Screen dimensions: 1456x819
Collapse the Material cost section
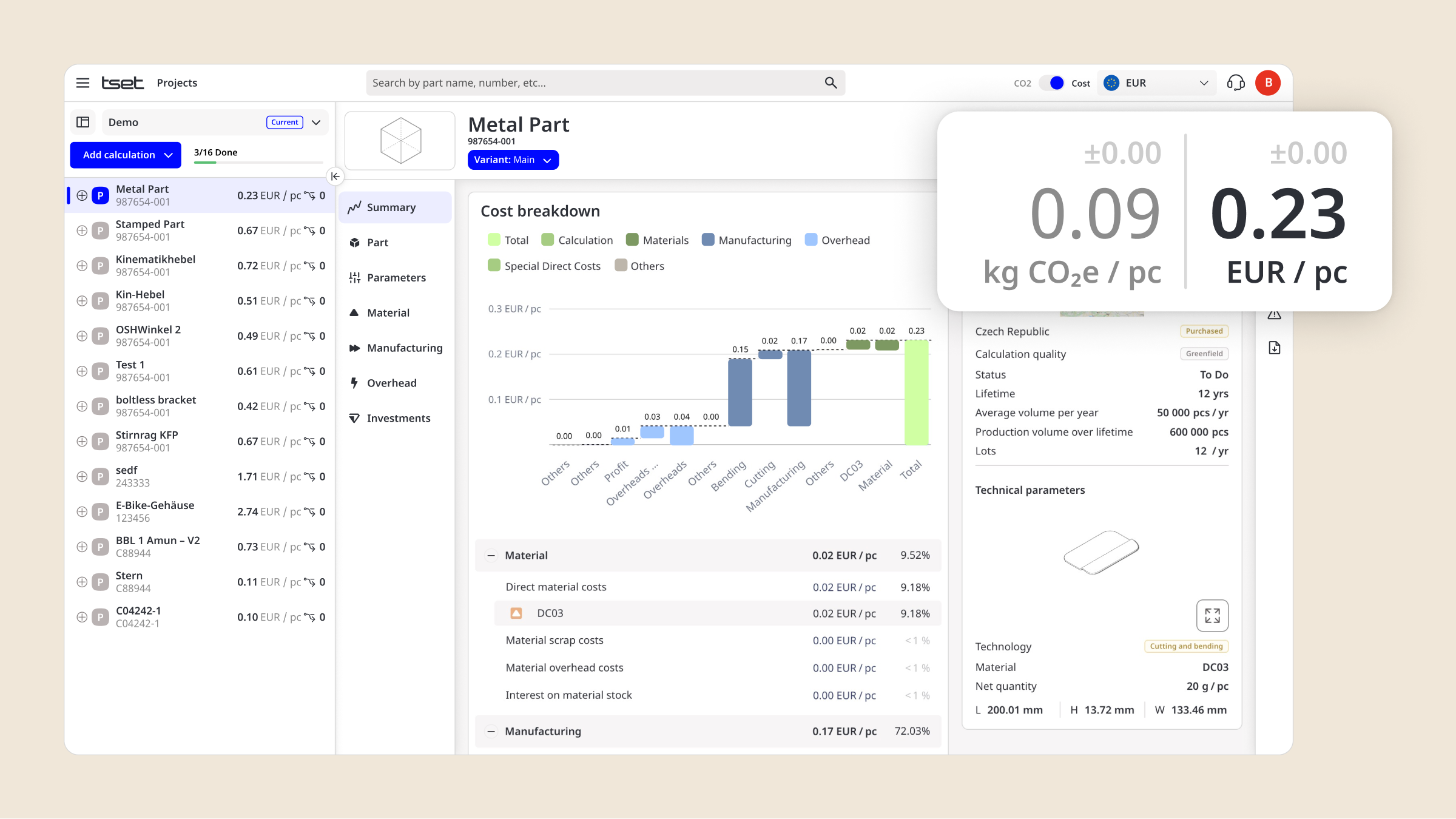(491, 556)
